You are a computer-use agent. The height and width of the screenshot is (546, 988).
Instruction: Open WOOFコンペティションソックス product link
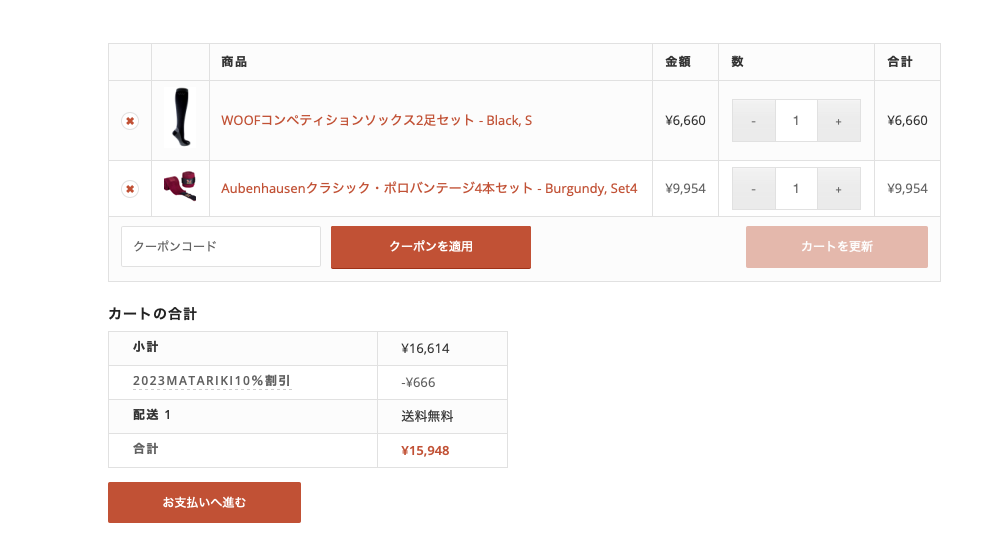click(376, 121)
